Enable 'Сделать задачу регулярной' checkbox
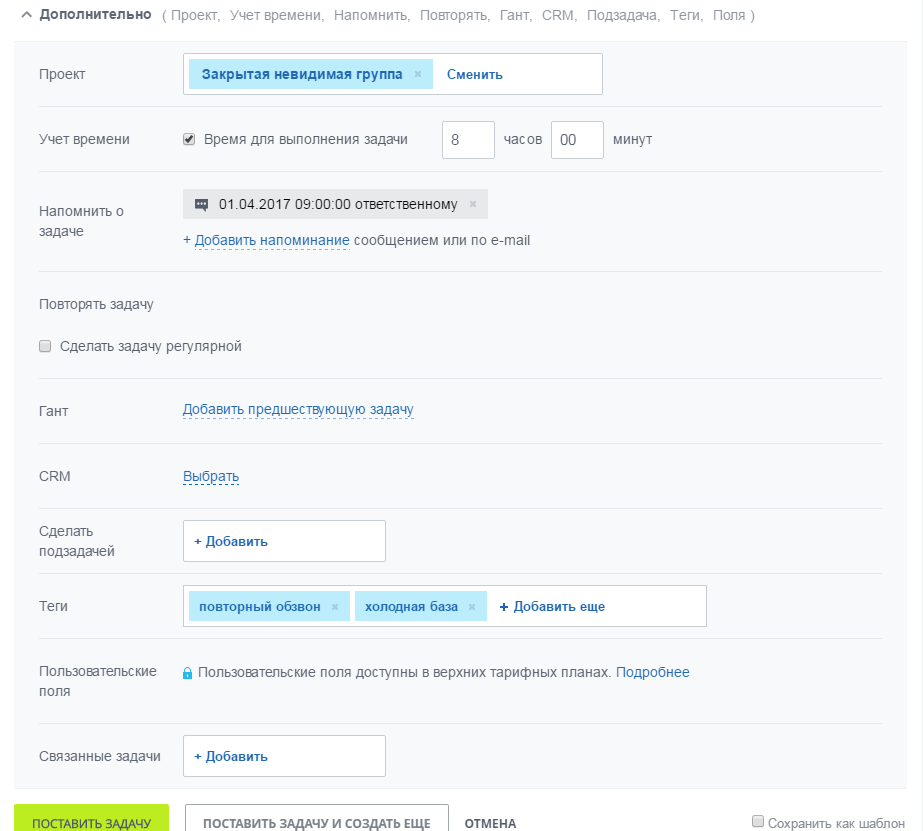 coord(45,346)
